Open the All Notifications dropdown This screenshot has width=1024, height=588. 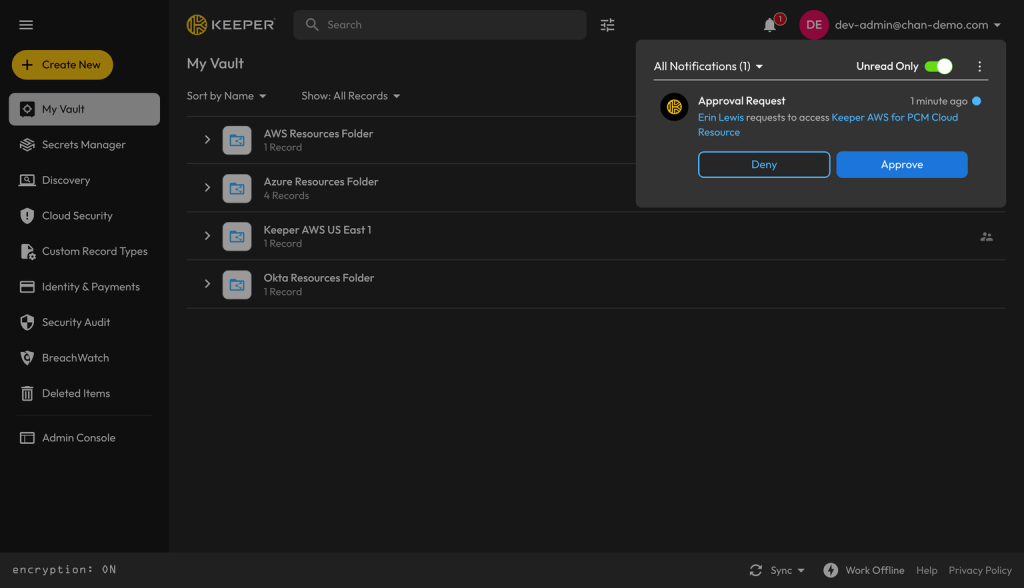pyautogui.click(x=709, y=67)
